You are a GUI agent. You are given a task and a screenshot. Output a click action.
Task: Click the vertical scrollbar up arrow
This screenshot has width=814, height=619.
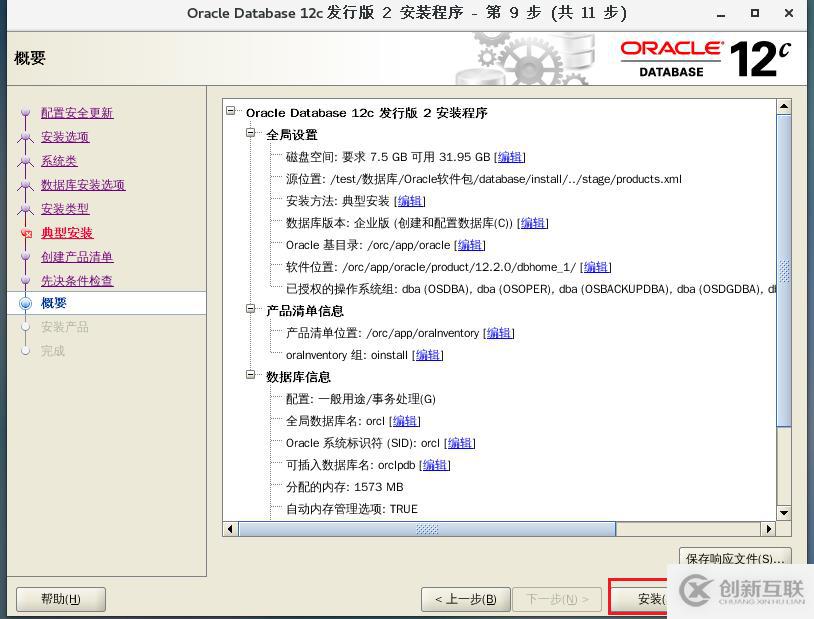point(784,106)
